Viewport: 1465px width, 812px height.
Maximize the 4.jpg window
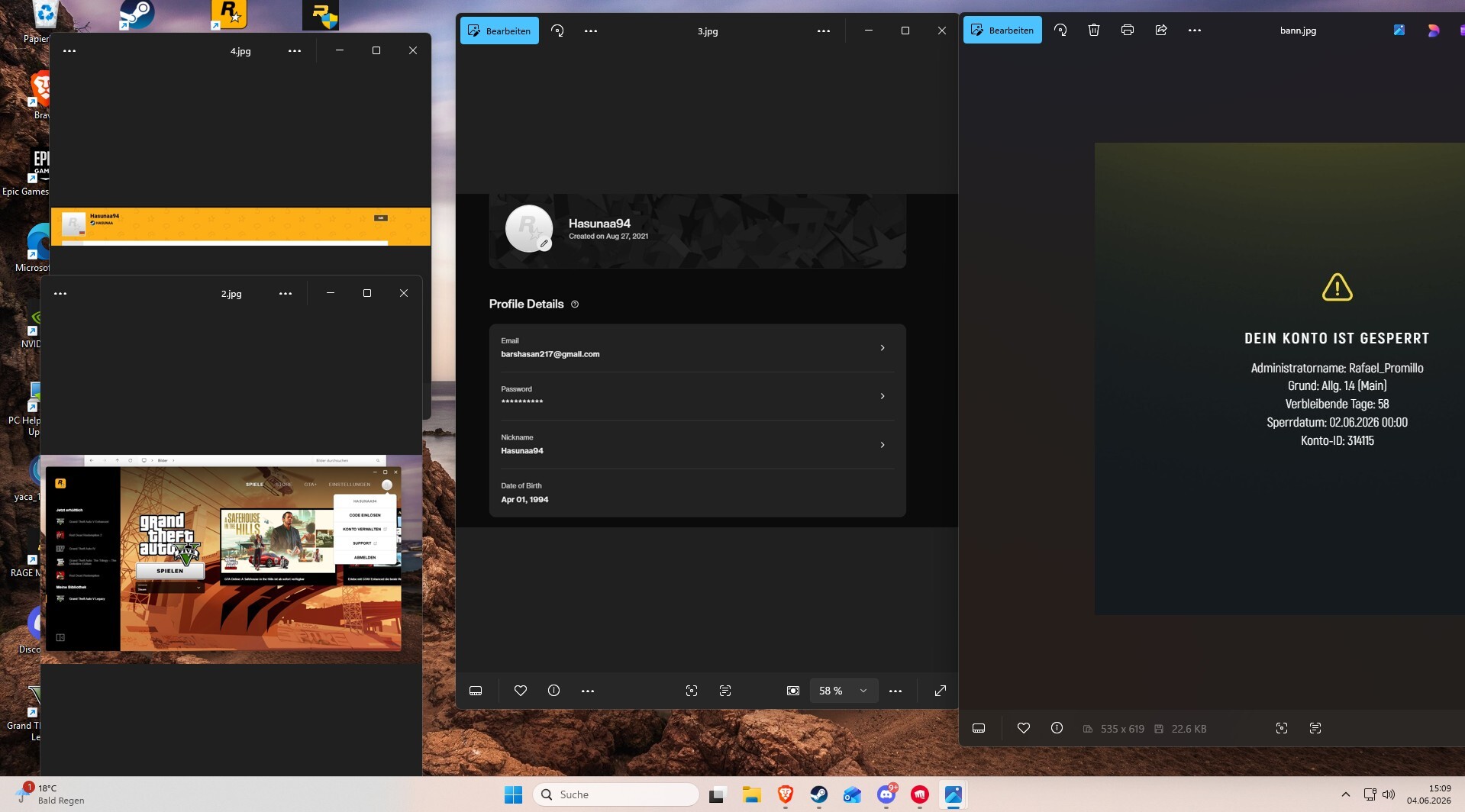376,50
